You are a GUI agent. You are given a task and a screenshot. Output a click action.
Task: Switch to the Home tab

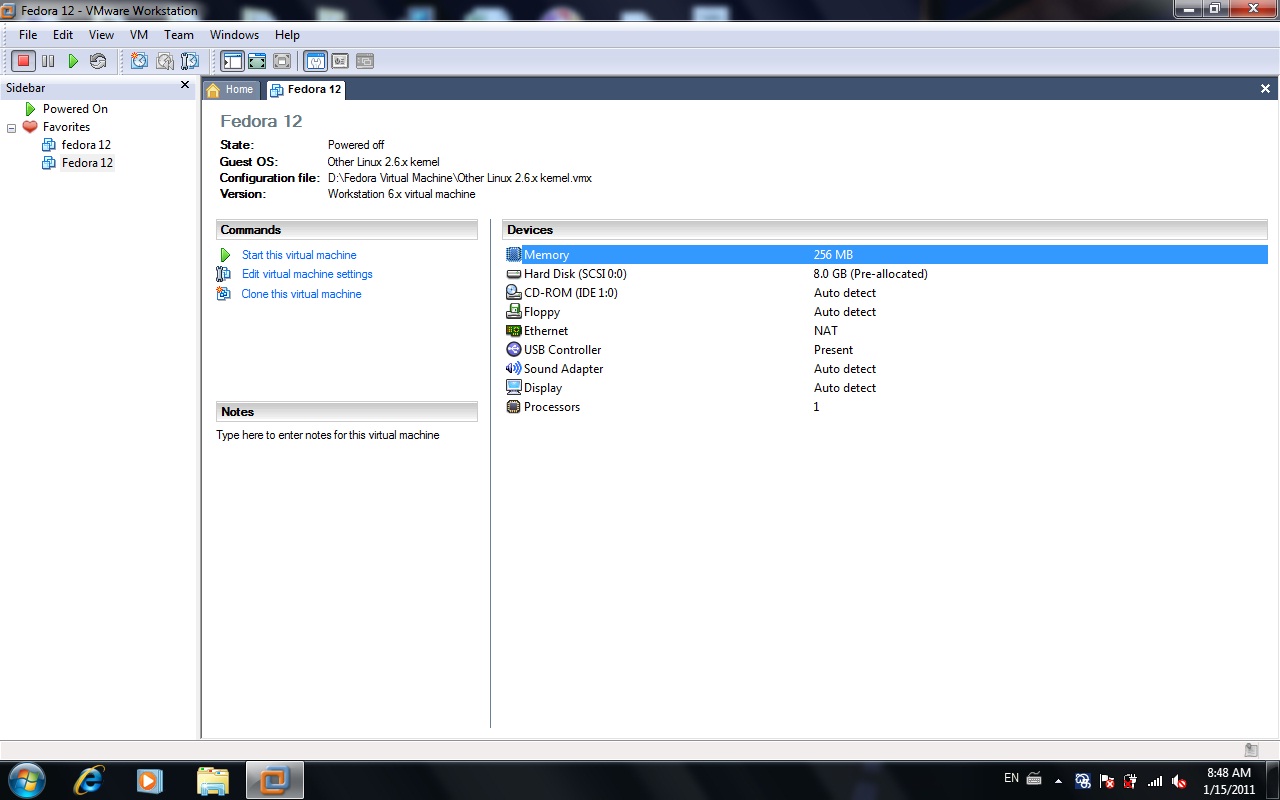pyautogui.click(x=231, y=89)
